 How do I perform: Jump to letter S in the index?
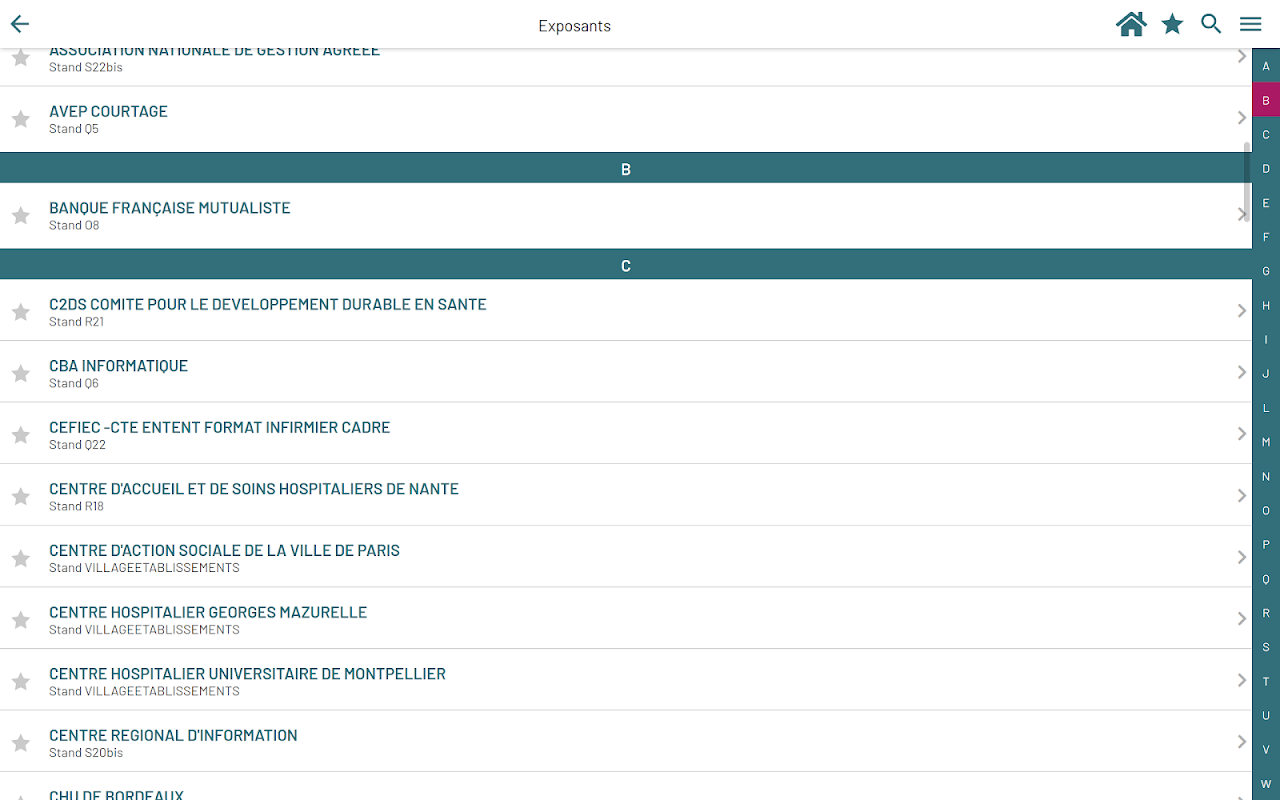click(x=1266, y=647)
